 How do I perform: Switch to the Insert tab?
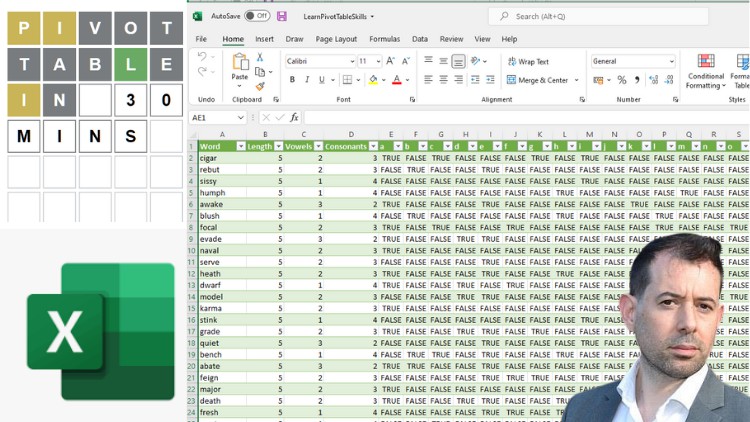tap(264, 39)
